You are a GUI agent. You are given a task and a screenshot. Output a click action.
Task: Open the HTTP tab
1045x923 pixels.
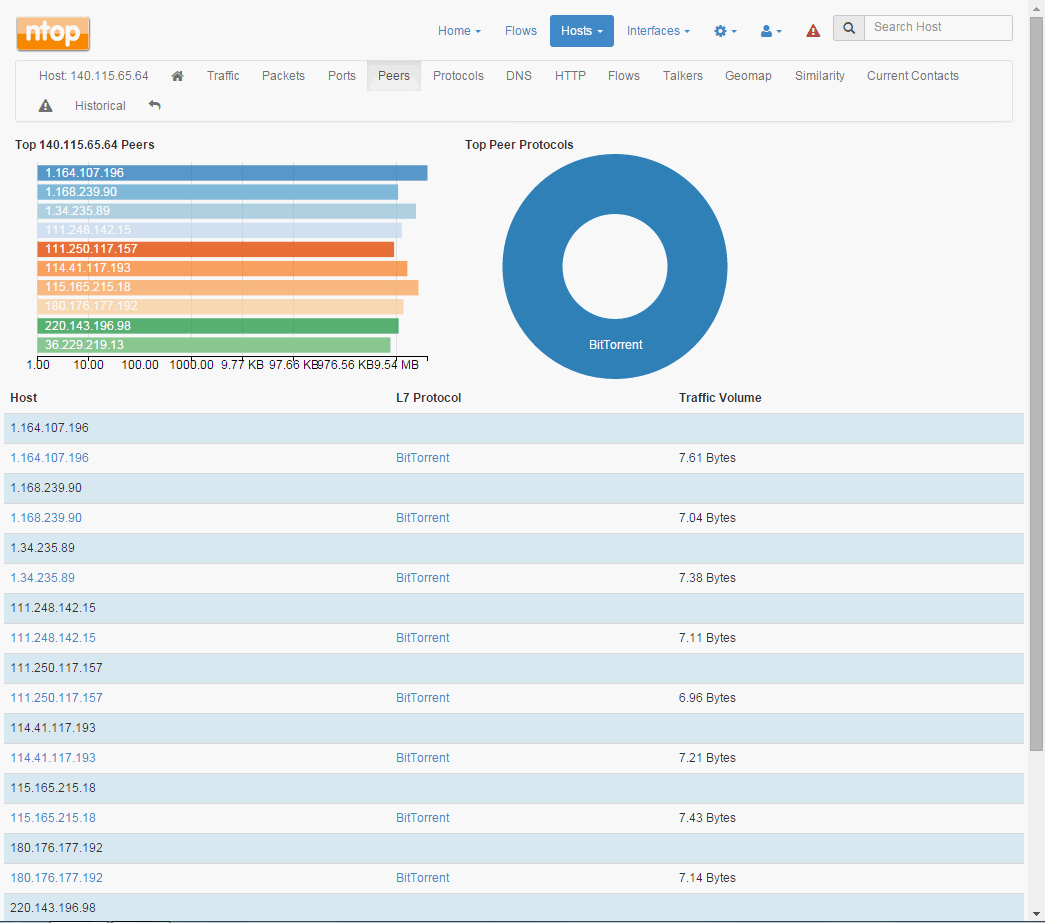[570, 76]
